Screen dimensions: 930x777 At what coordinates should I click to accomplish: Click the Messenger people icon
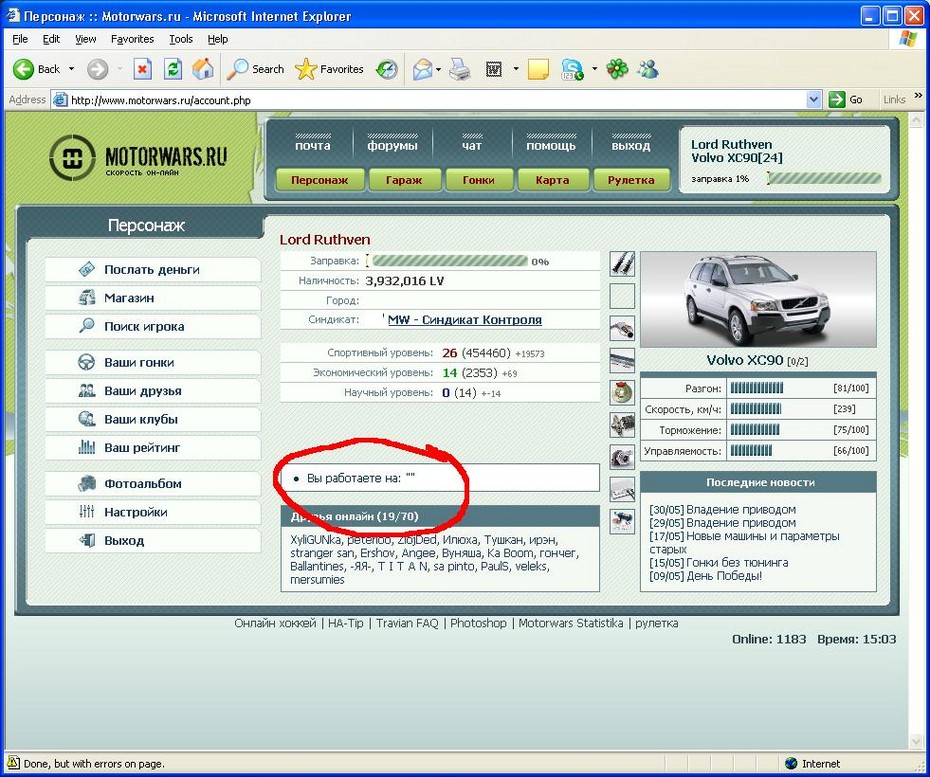pyautogui.click(x=648, y=69)
